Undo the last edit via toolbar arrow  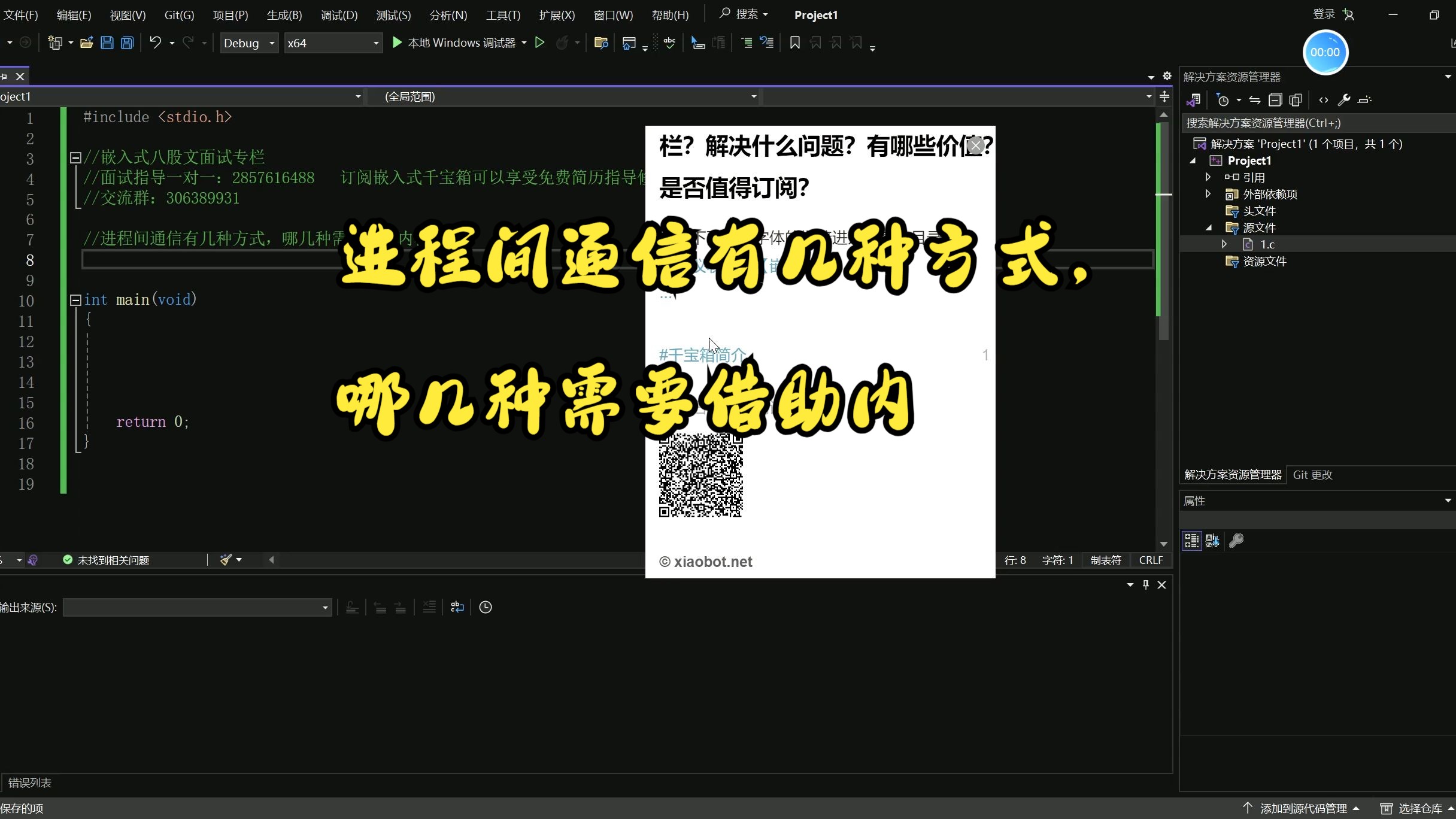155,43
